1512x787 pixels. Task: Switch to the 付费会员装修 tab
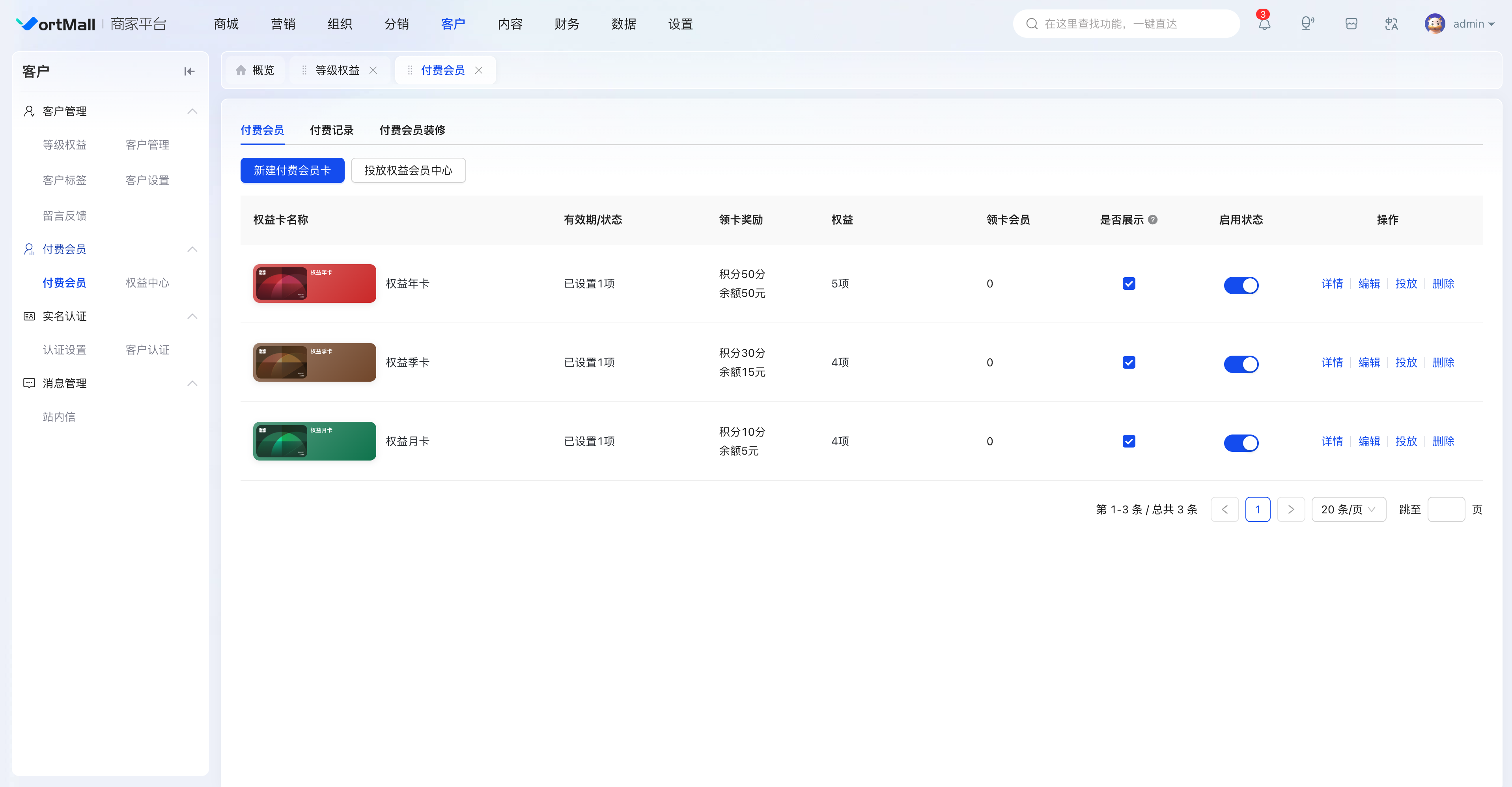click(412, 130)
